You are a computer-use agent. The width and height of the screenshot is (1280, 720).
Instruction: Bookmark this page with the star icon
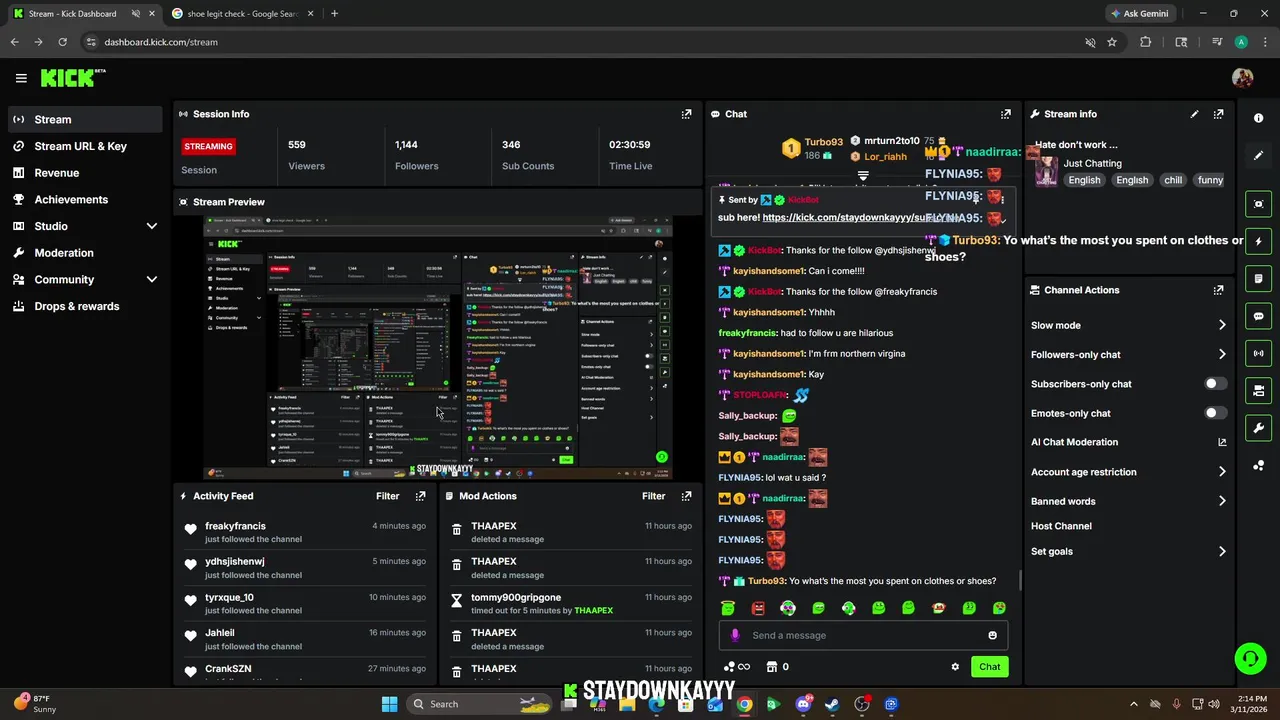1111,42
